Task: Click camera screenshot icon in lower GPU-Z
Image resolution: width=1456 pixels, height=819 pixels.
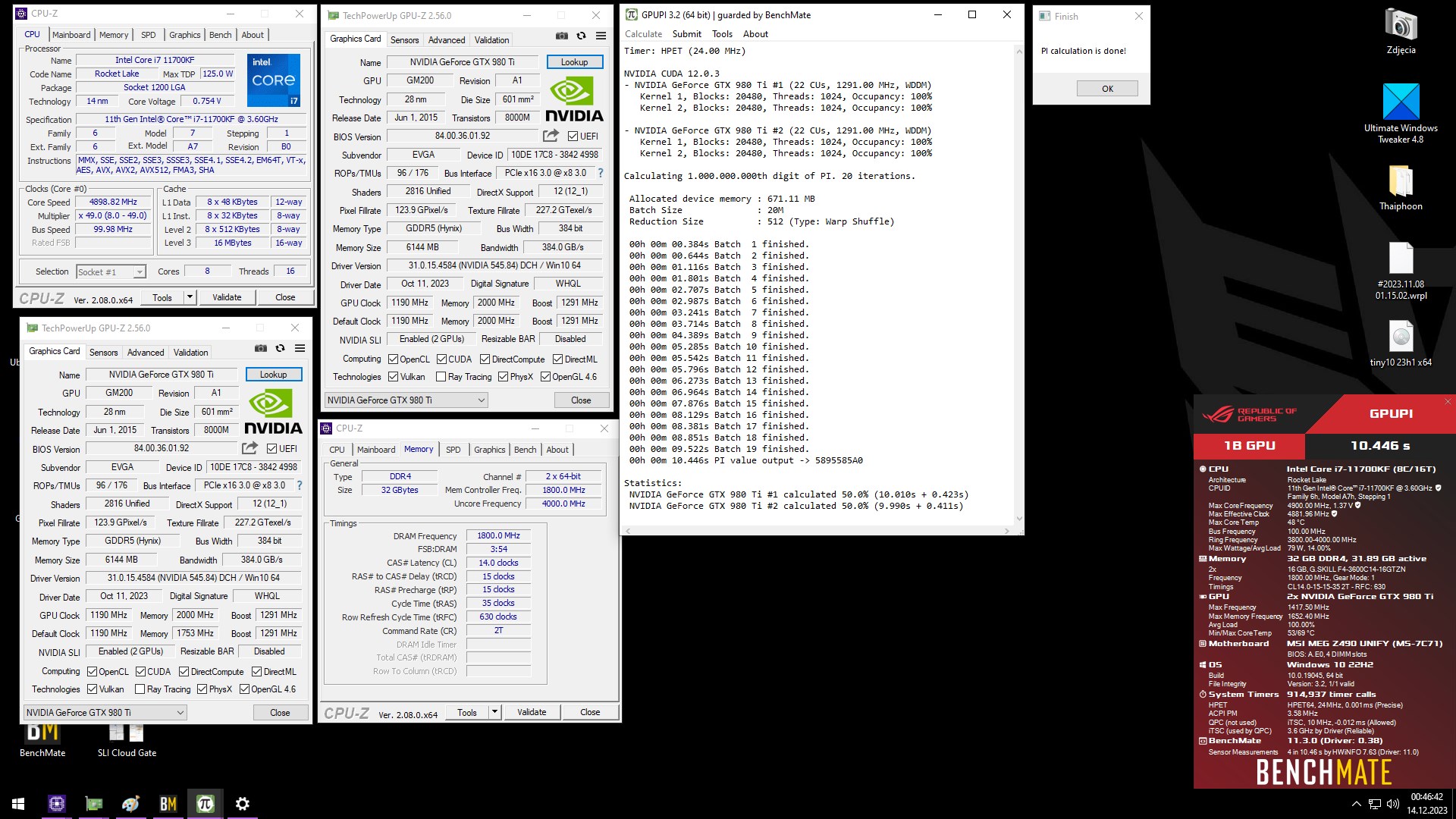Action: pyautogui.click(x=260, y=348)
